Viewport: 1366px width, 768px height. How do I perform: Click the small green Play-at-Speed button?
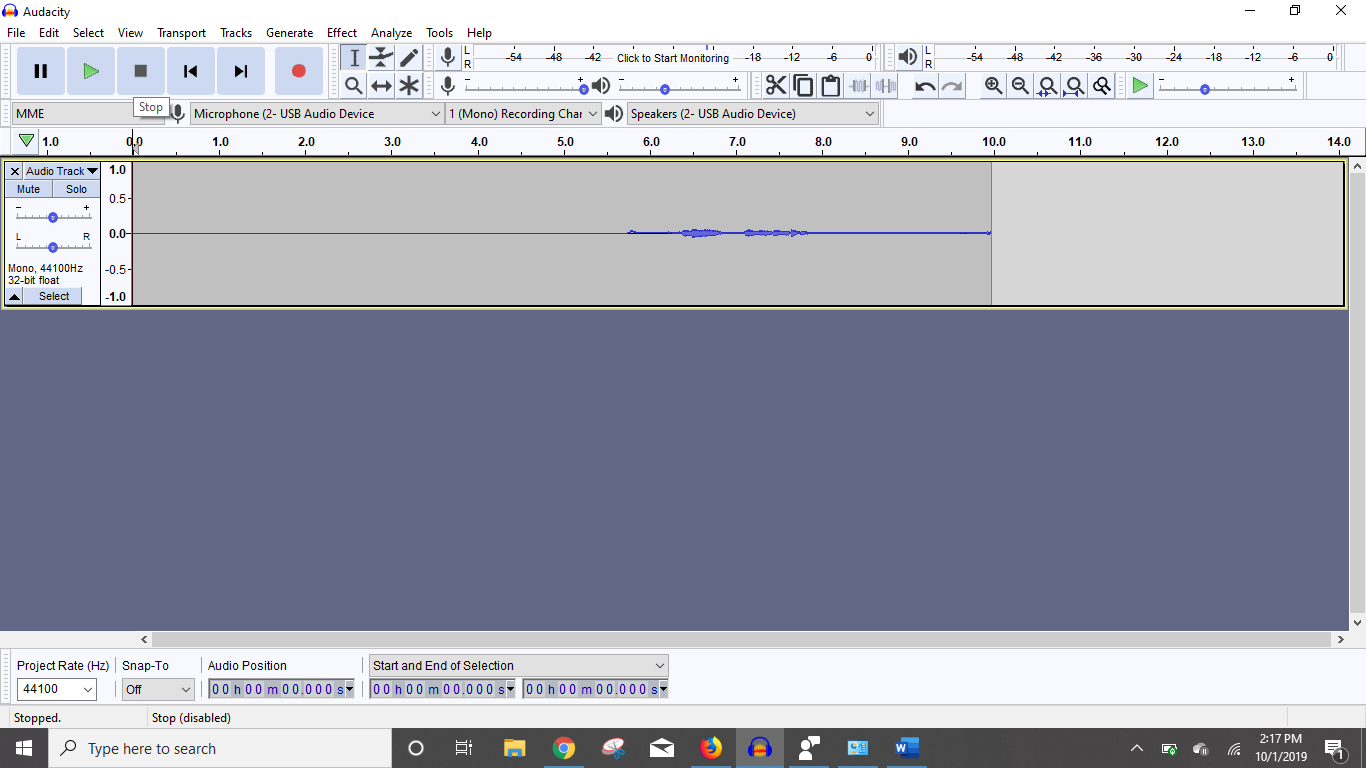coord(1140,86)
